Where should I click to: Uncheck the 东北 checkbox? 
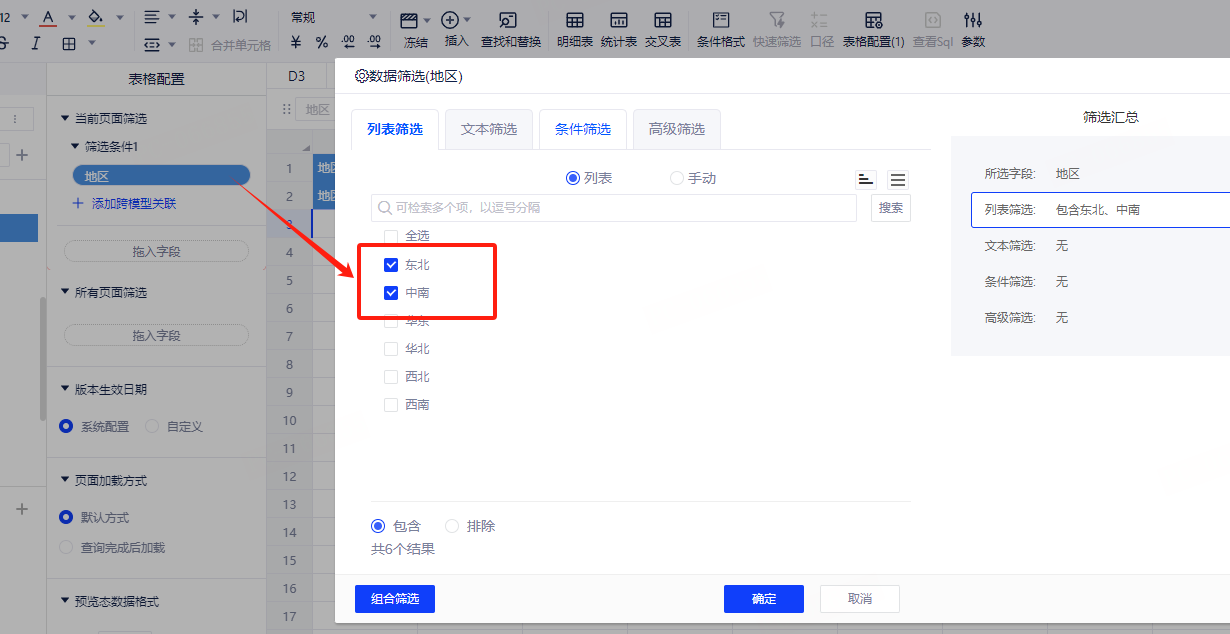(391, 265)
